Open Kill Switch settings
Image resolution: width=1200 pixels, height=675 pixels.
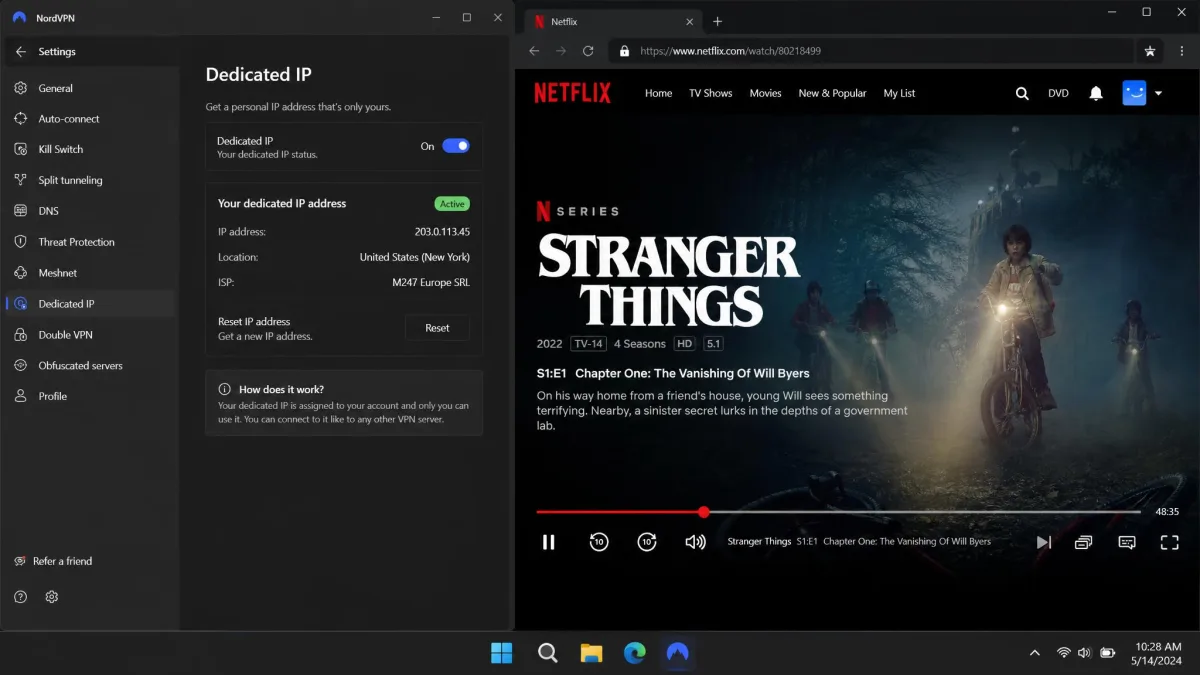pos(90,149)
